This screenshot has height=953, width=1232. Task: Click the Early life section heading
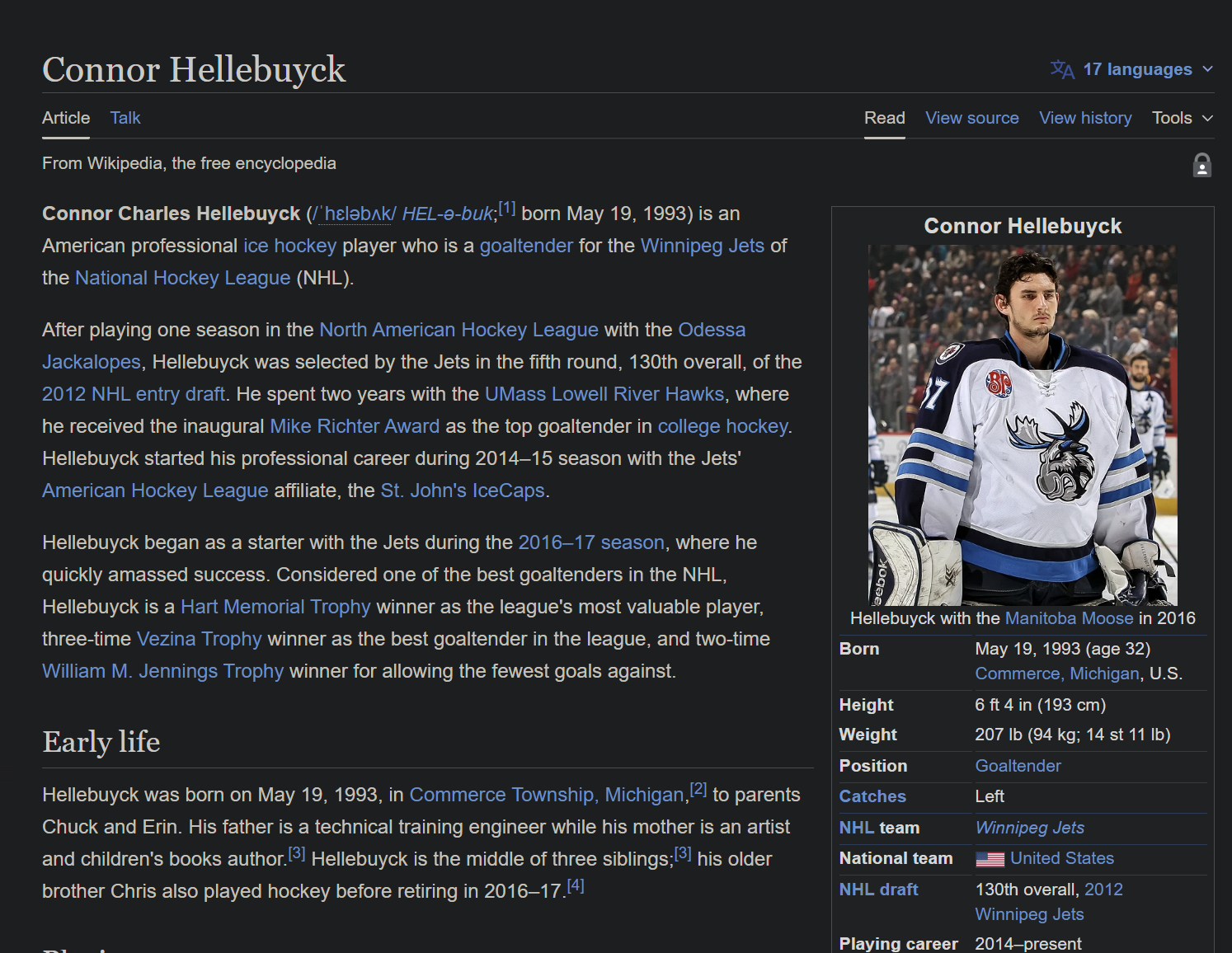click(x=101, y=742)
